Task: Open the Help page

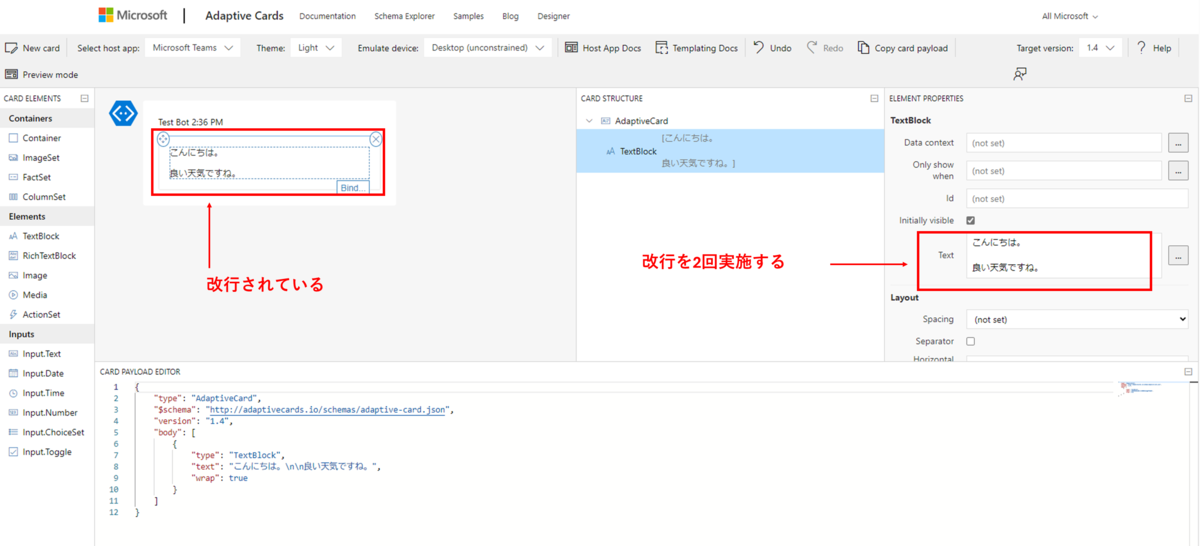Action: [1153, 48]
